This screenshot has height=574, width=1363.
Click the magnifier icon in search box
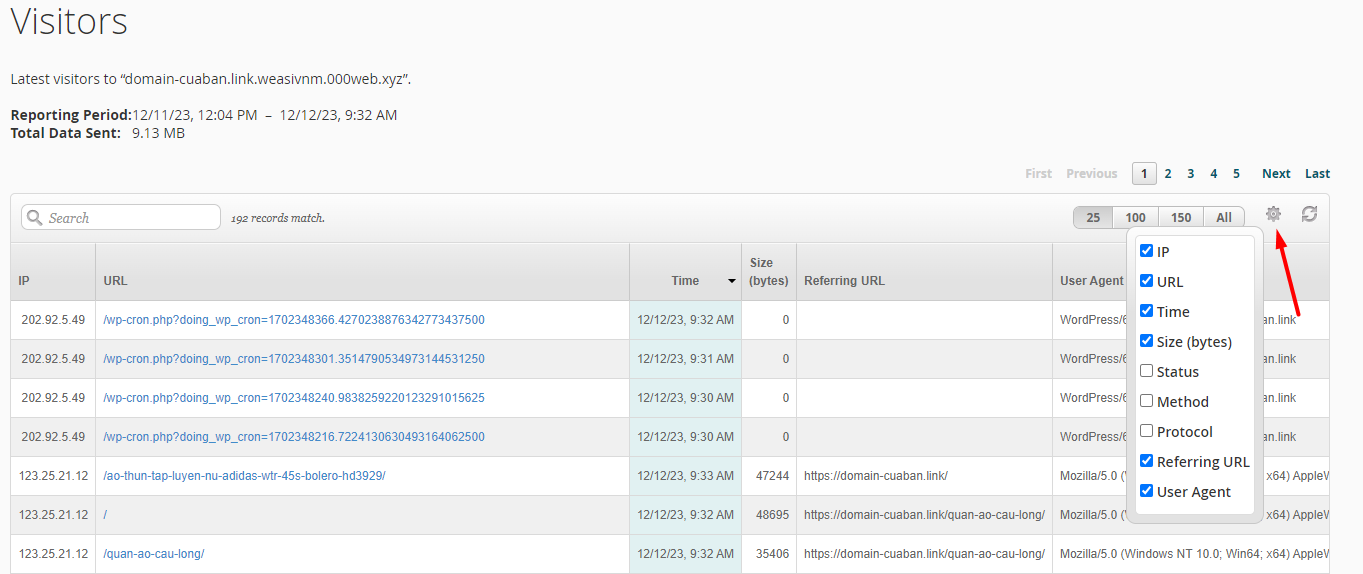point(35,217)
